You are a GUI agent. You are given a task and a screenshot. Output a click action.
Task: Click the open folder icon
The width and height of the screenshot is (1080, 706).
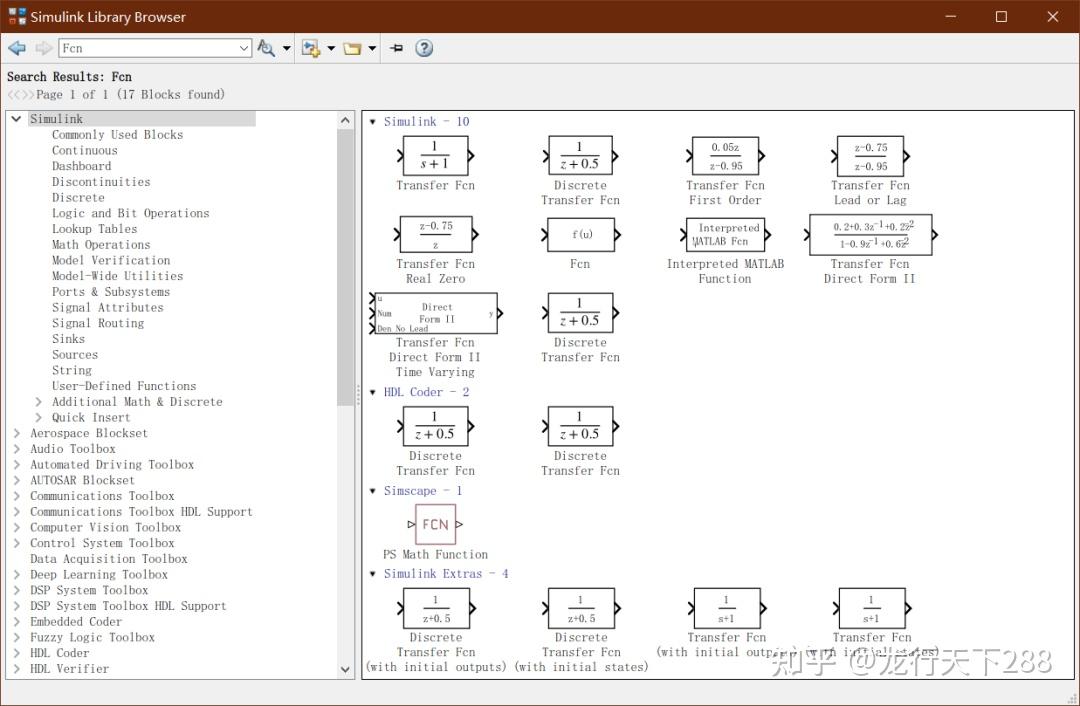(352, 48)
